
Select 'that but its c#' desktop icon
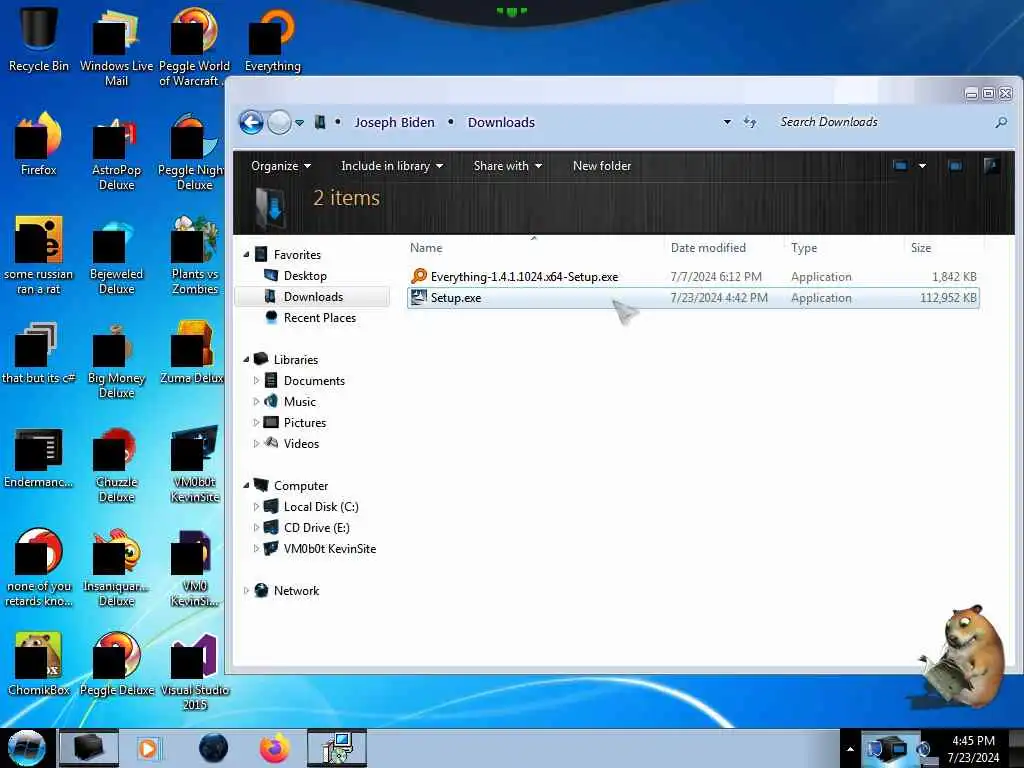pos(39,353)
